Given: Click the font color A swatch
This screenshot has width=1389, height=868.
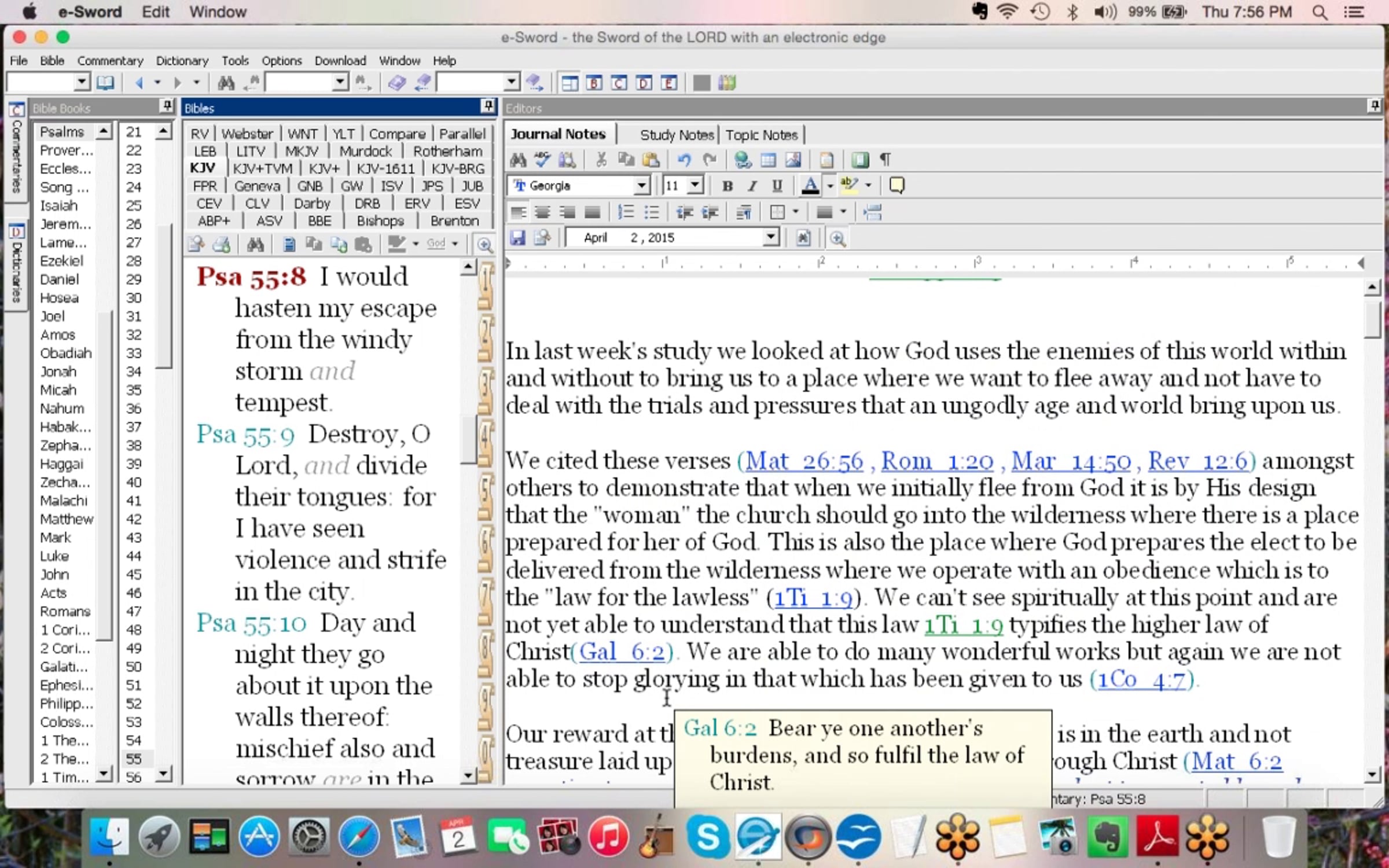Looking at the screenshot, I should click(x=810, y=186).
